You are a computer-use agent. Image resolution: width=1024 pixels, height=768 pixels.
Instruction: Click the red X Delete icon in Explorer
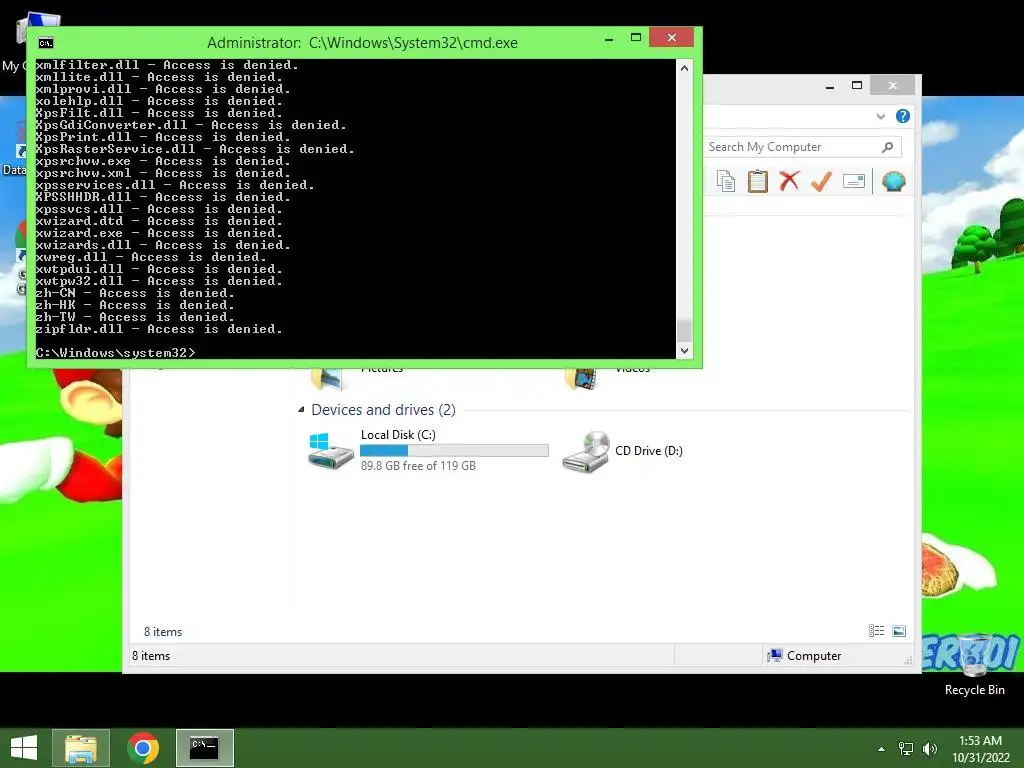[789, 180]
